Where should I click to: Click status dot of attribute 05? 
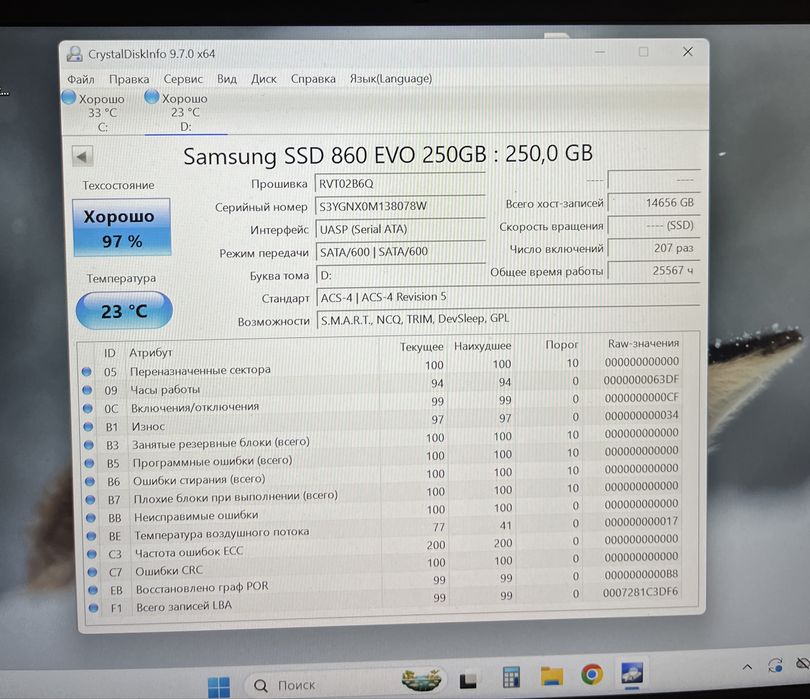click(86, 371)
